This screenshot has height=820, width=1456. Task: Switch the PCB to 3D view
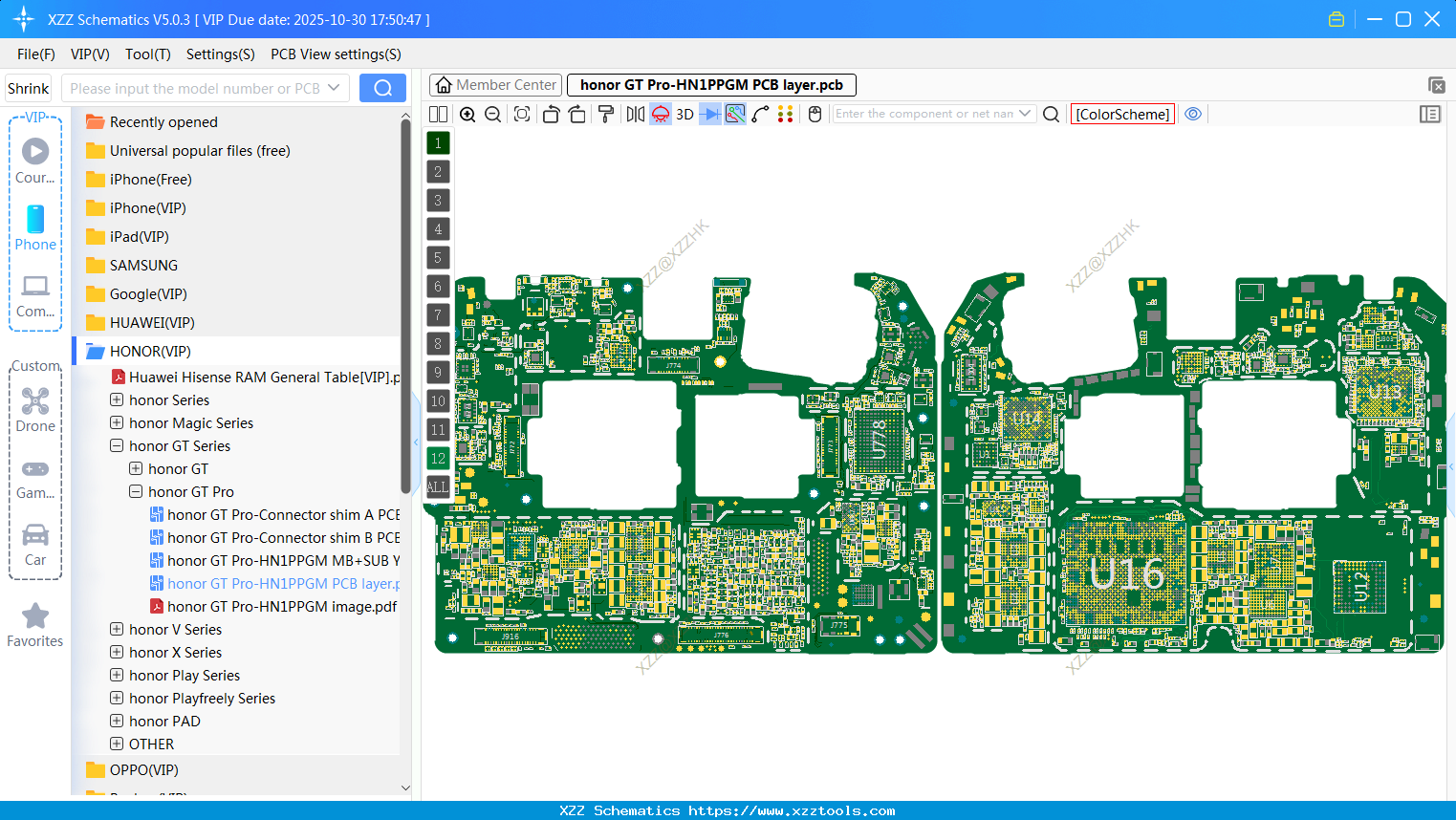pyautogui.click(x=684, y=114)
